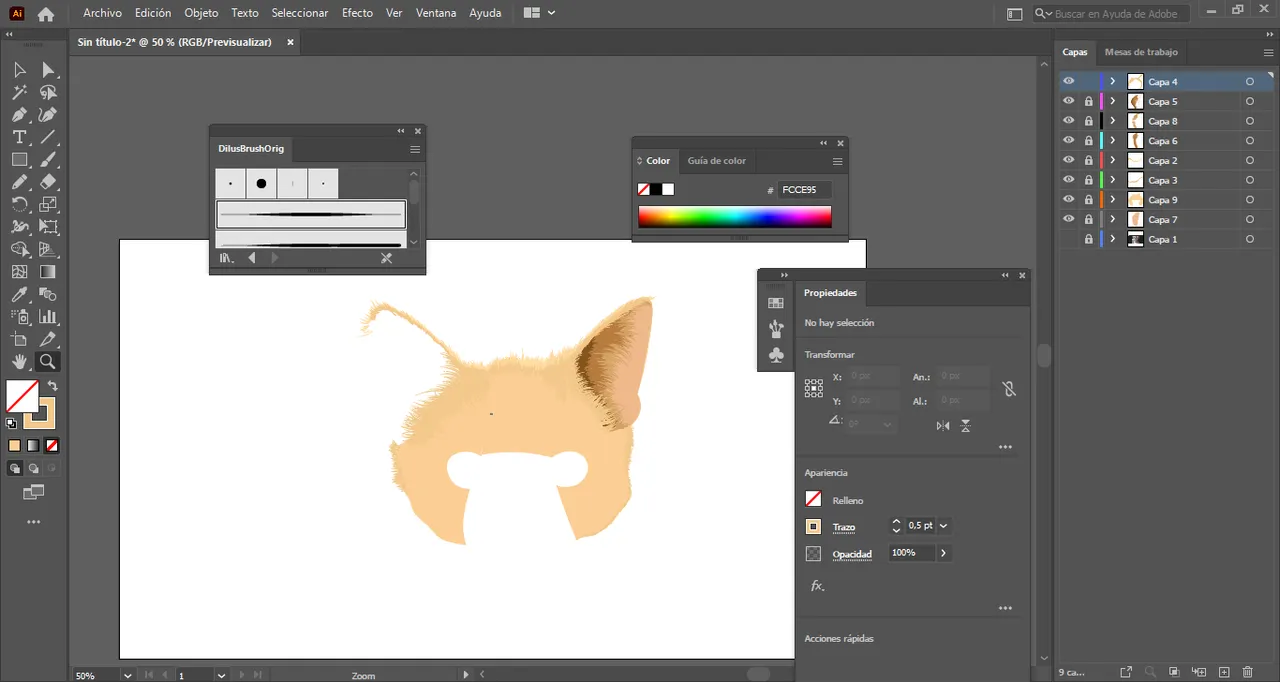Viewport: 1280px width, 682px height.
Task: Choose the Rectangle tool
Action: (x=19, y=160)
